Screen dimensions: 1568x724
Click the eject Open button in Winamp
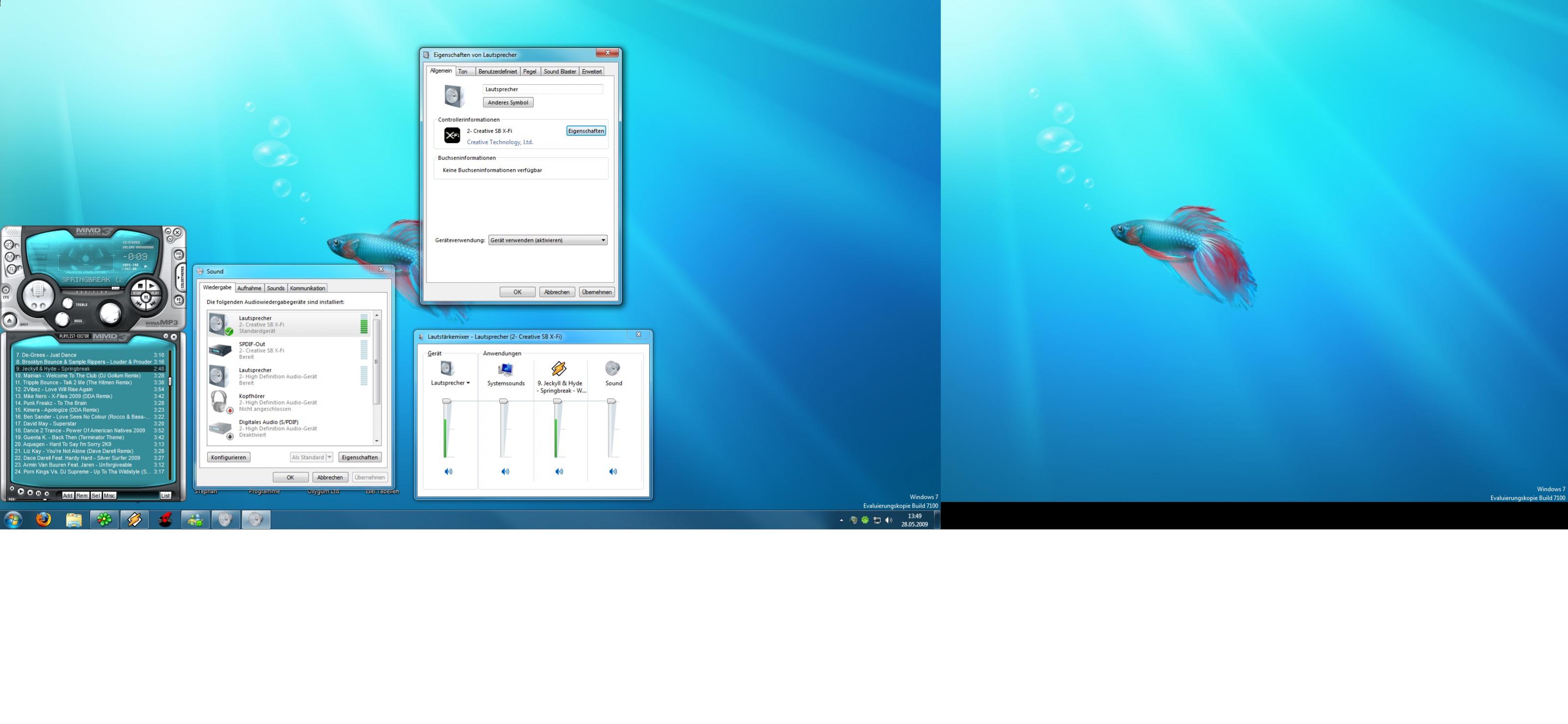(10, 321)
